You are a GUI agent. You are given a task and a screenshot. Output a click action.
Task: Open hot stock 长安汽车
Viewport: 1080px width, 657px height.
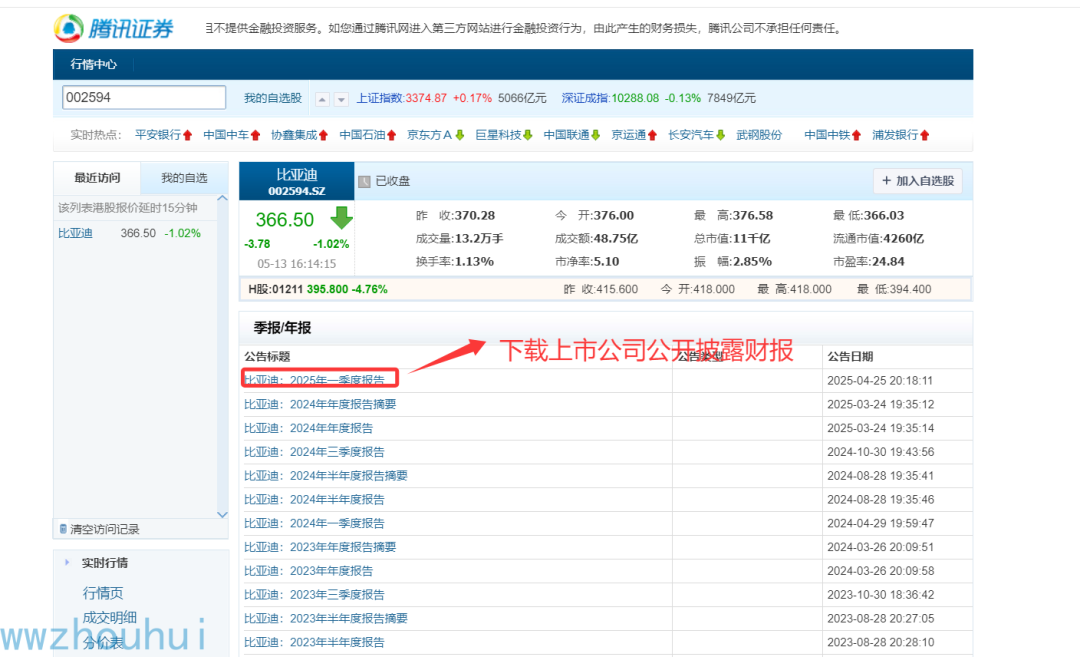point(691,135)
